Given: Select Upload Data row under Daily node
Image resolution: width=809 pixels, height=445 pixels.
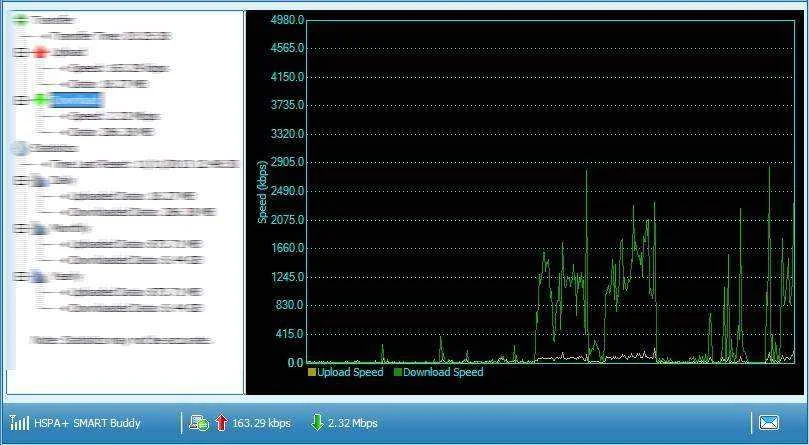Looking at the screenshot, I should [132, 196].
